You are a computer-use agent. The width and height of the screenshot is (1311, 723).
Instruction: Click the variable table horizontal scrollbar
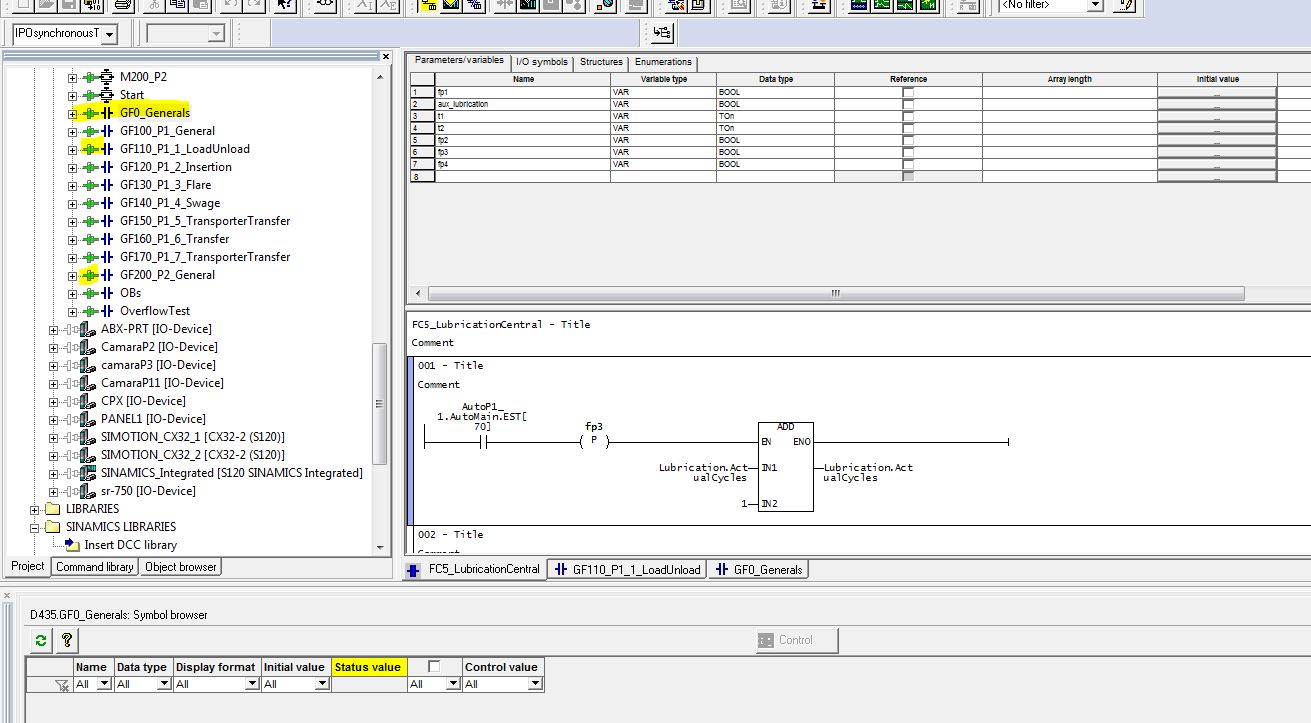(x=836, y=294)
